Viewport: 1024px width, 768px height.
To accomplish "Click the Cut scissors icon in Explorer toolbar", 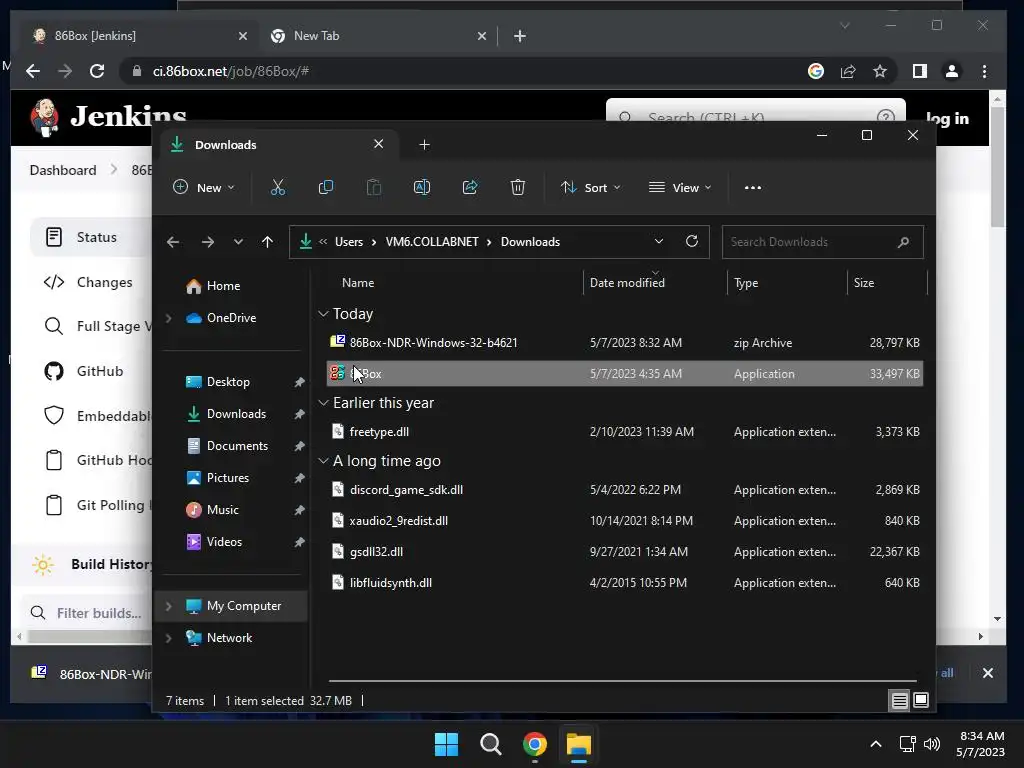I will 278,187.
